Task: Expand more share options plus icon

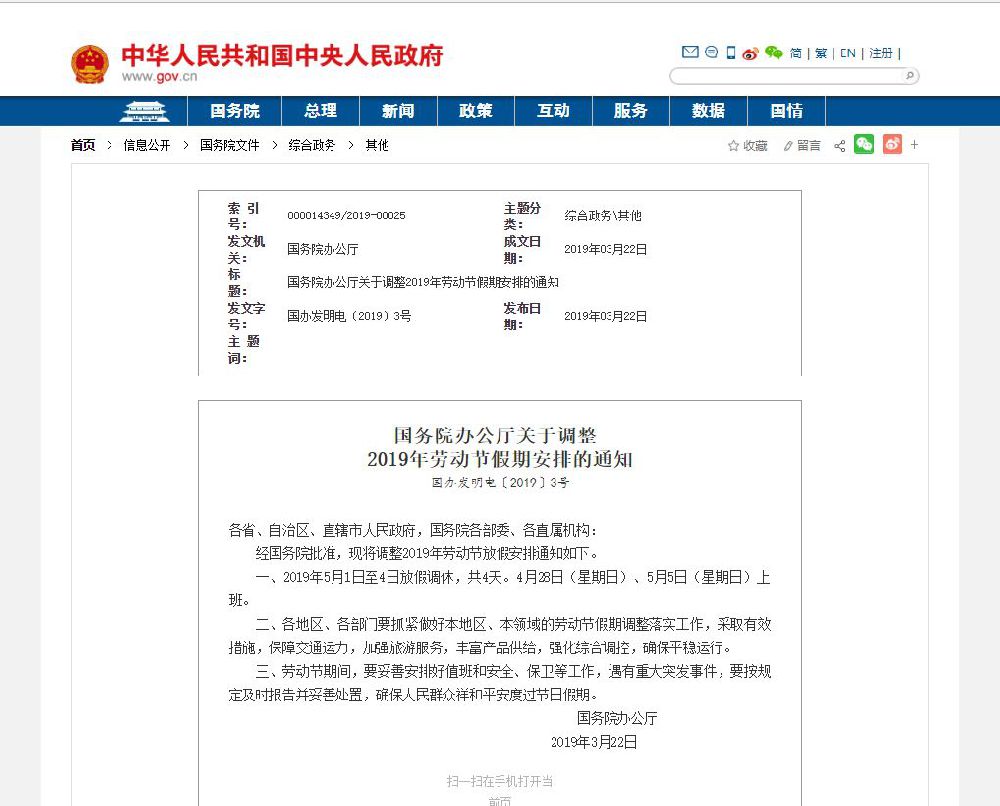Action: click(915, 145)
